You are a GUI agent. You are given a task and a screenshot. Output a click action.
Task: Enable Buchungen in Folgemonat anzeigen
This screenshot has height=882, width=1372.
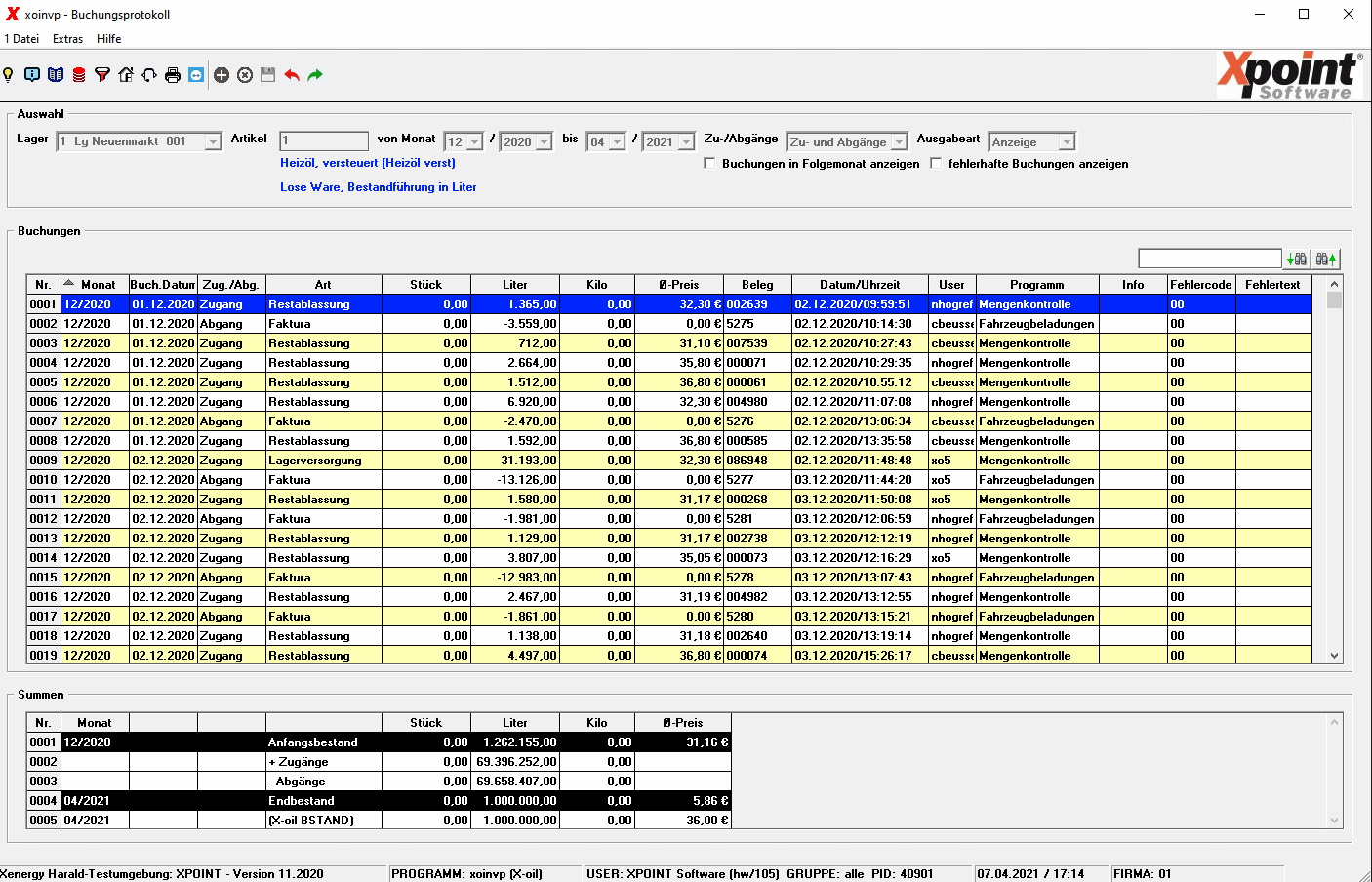(x=709, y=164)
